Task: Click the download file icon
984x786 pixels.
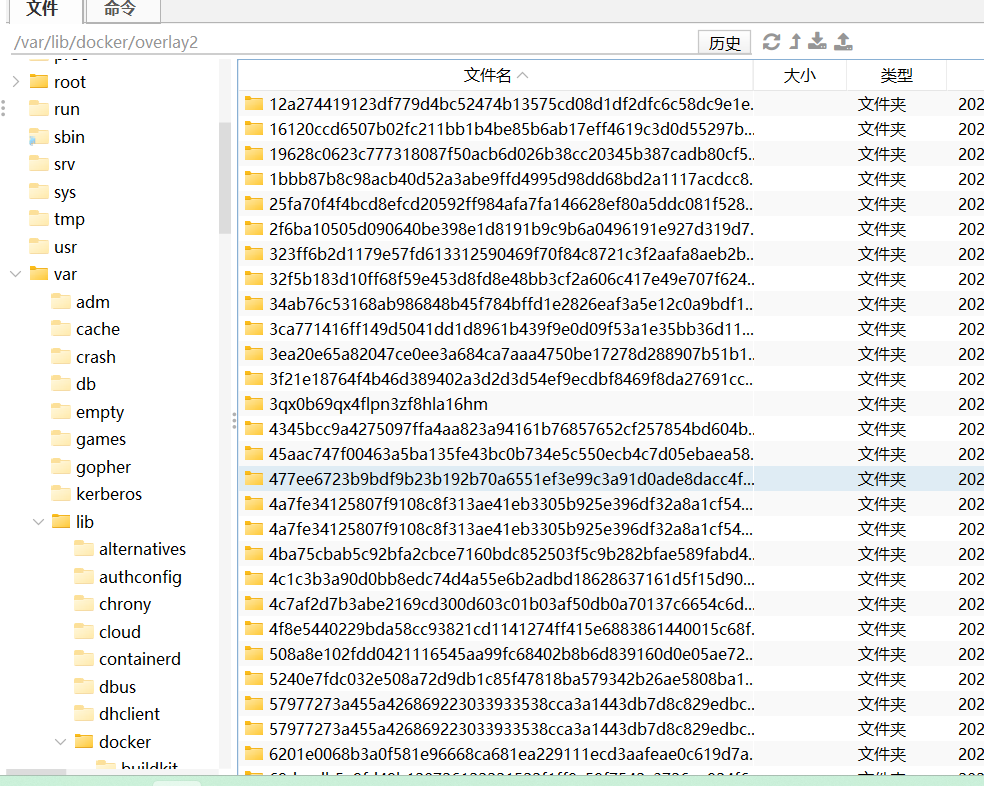Action: (x=818, y=42)
